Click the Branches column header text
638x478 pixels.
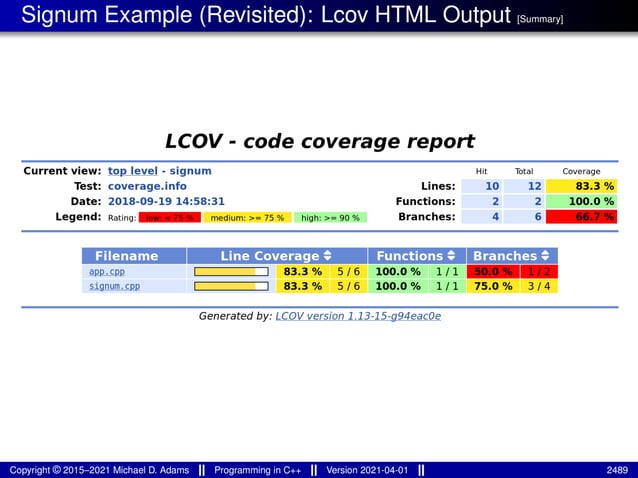[505, 256]
